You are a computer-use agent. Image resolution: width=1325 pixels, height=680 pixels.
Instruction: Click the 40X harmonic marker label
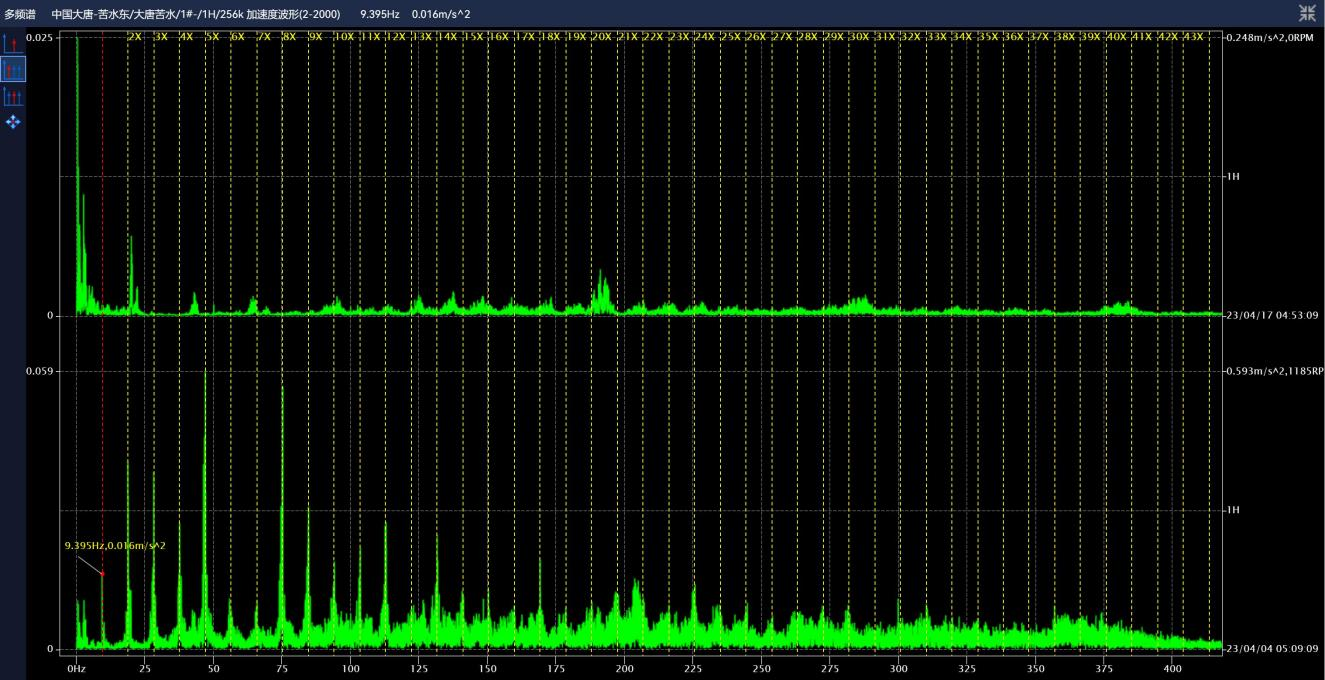(1116, 36)
